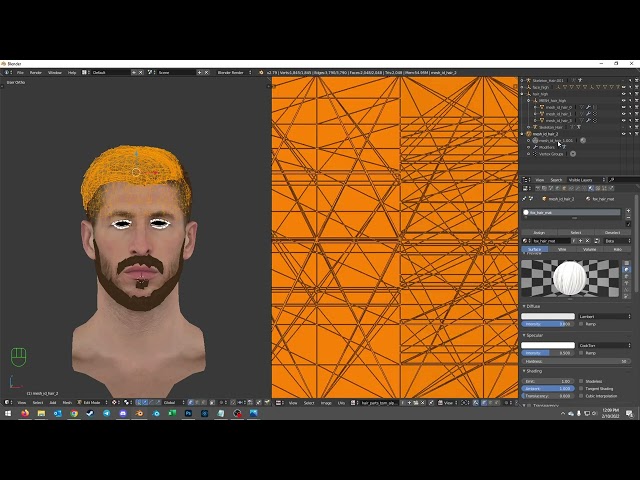Enable the Shadeless checkbox
Screen dimensions: 640x480
(x=581, y=381)
